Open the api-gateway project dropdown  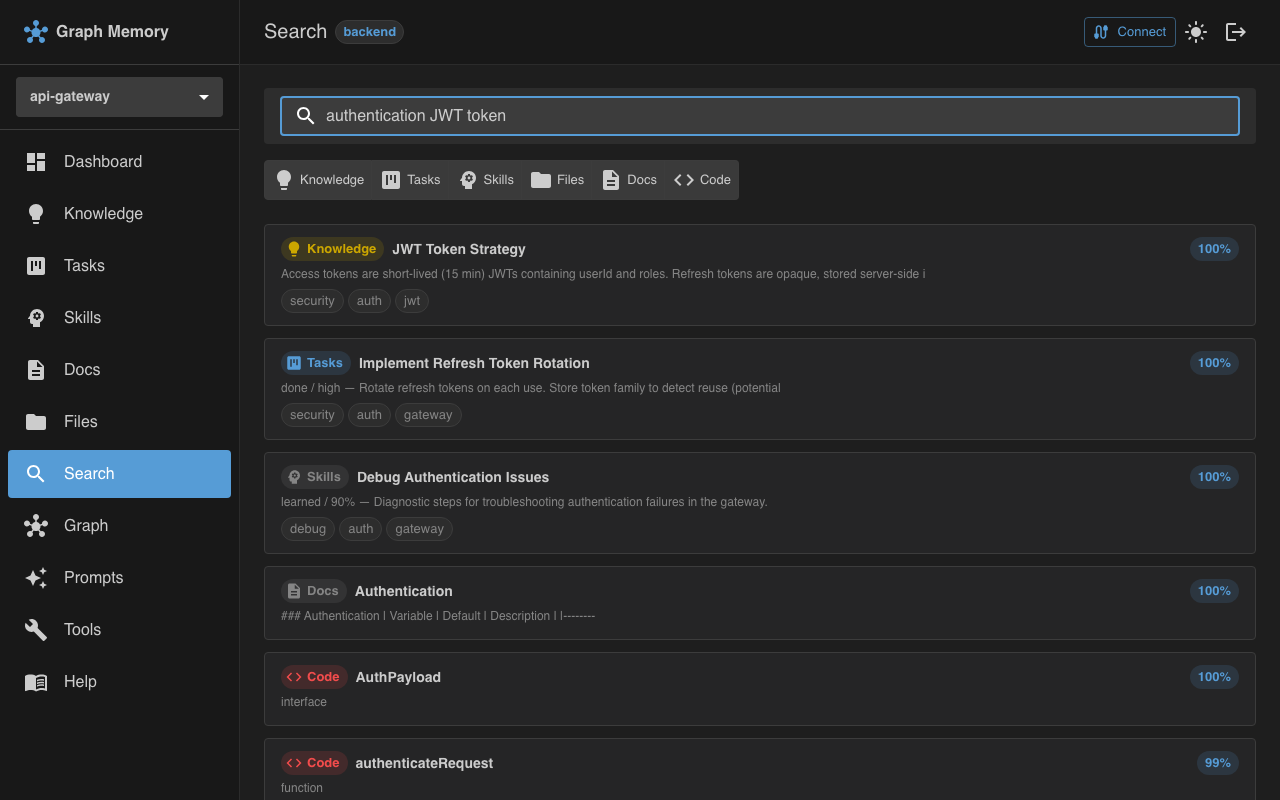(x=119, y=96)
